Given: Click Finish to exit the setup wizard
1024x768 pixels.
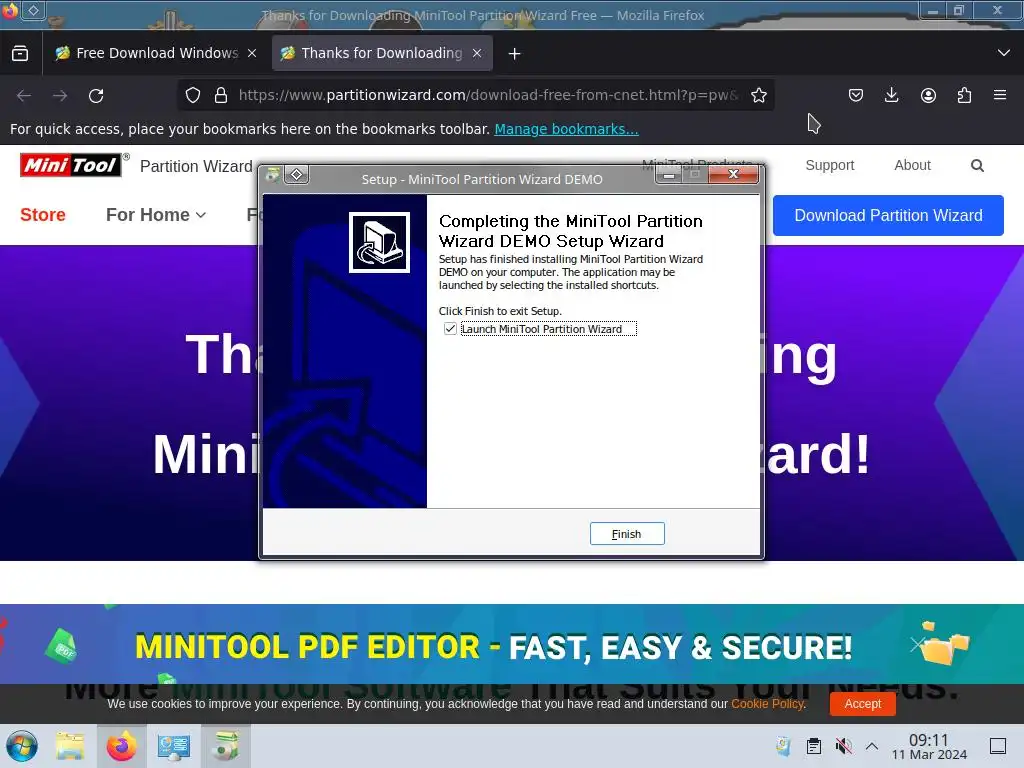Looking at the screenshot, I should pyautogui.click(x=627, y=534).
